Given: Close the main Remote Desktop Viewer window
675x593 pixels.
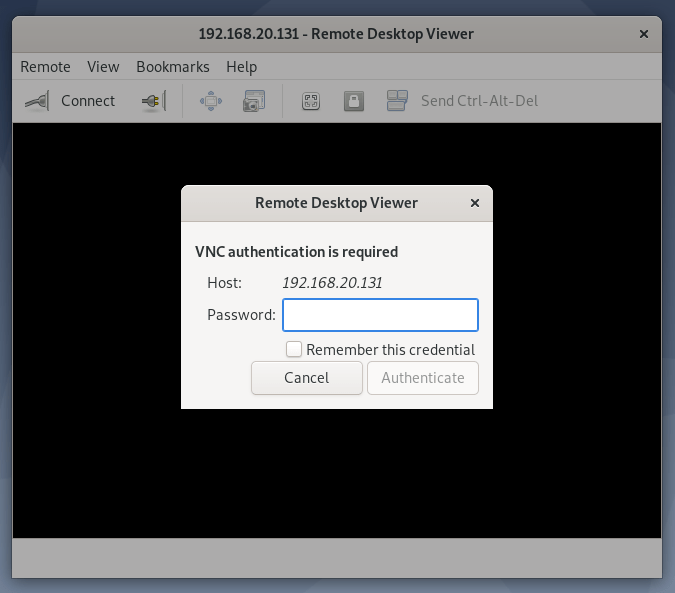Looking at the screenshot, I should tap(644, 34).
